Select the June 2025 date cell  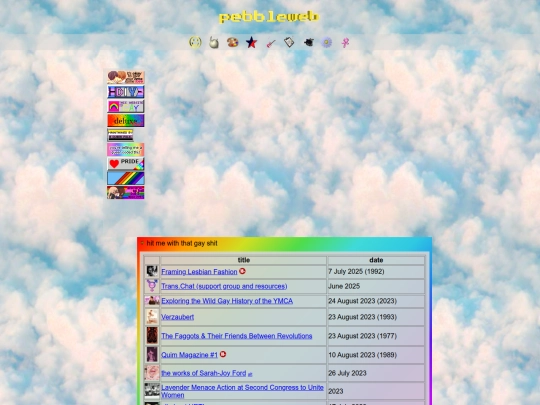coord(376,286)
